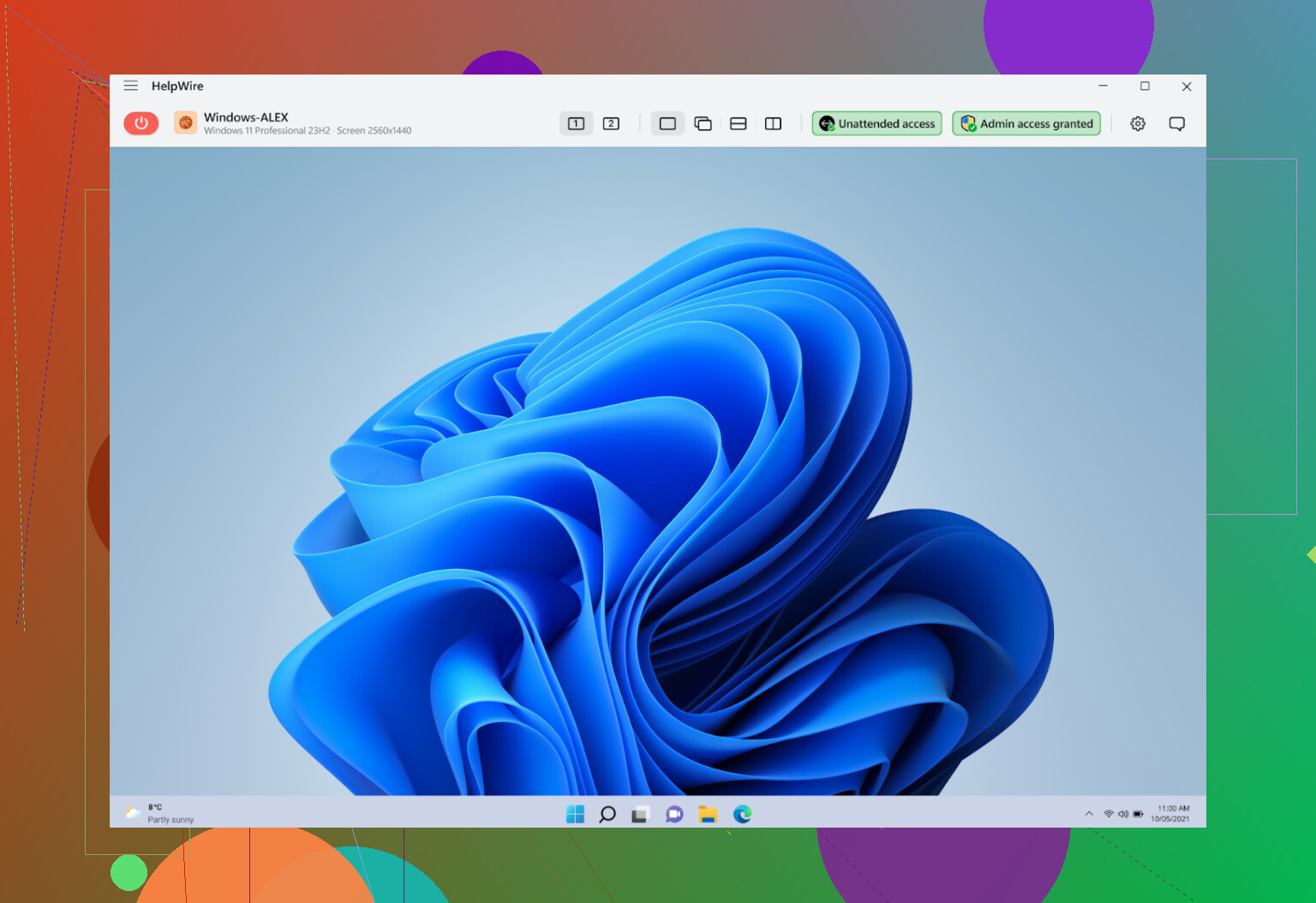Open the chat panel icon

pyautogui.click(x=1177, y=123)
